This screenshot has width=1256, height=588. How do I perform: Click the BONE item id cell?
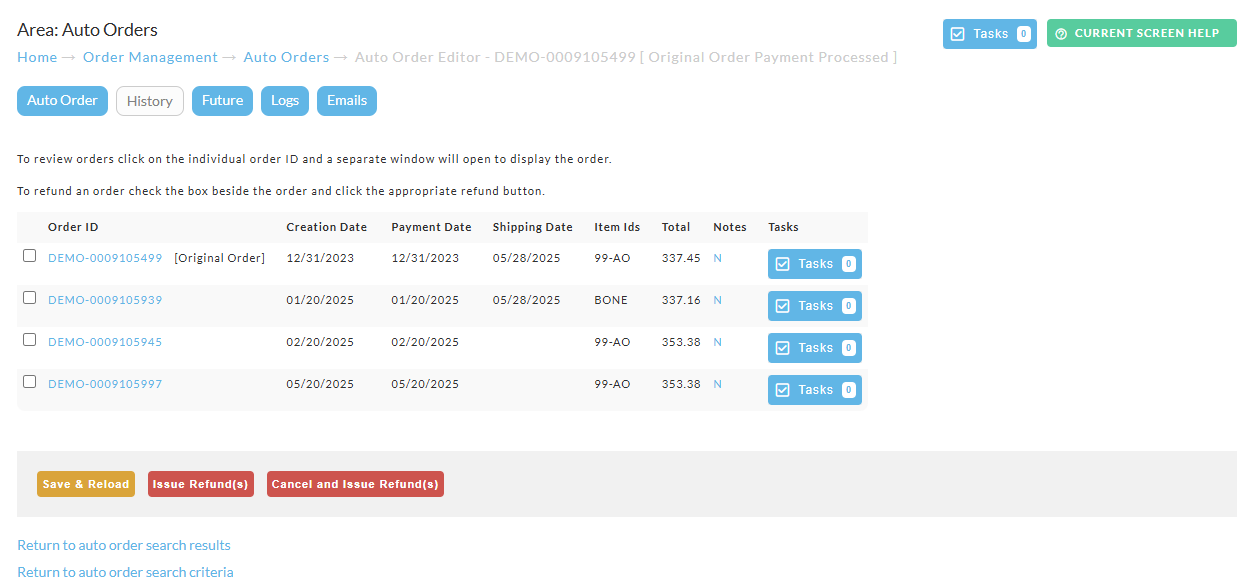coord(611,300)
